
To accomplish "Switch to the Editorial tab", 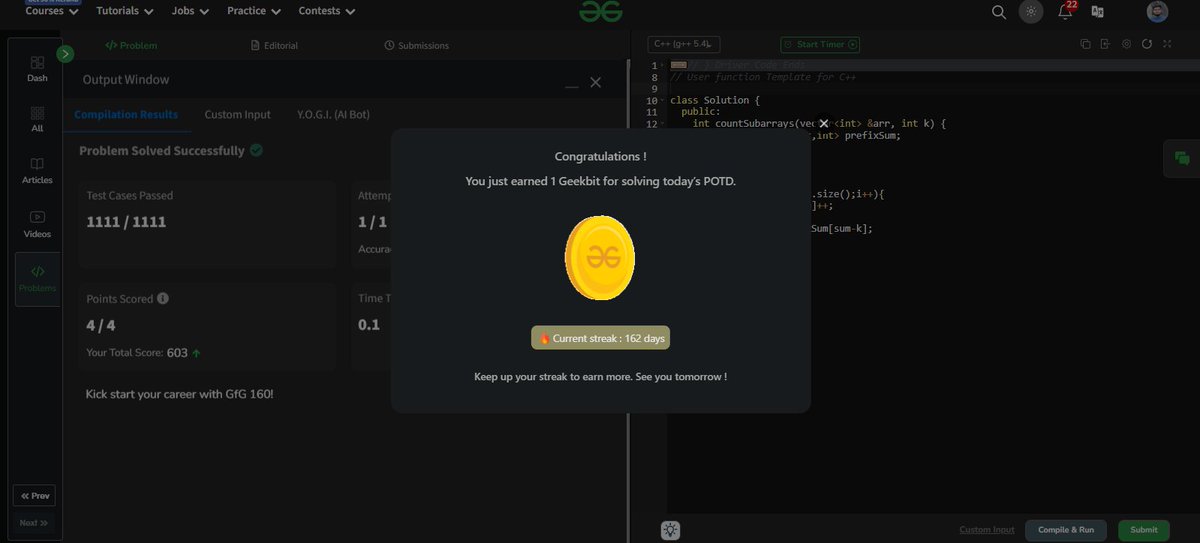I will [274, 45].
